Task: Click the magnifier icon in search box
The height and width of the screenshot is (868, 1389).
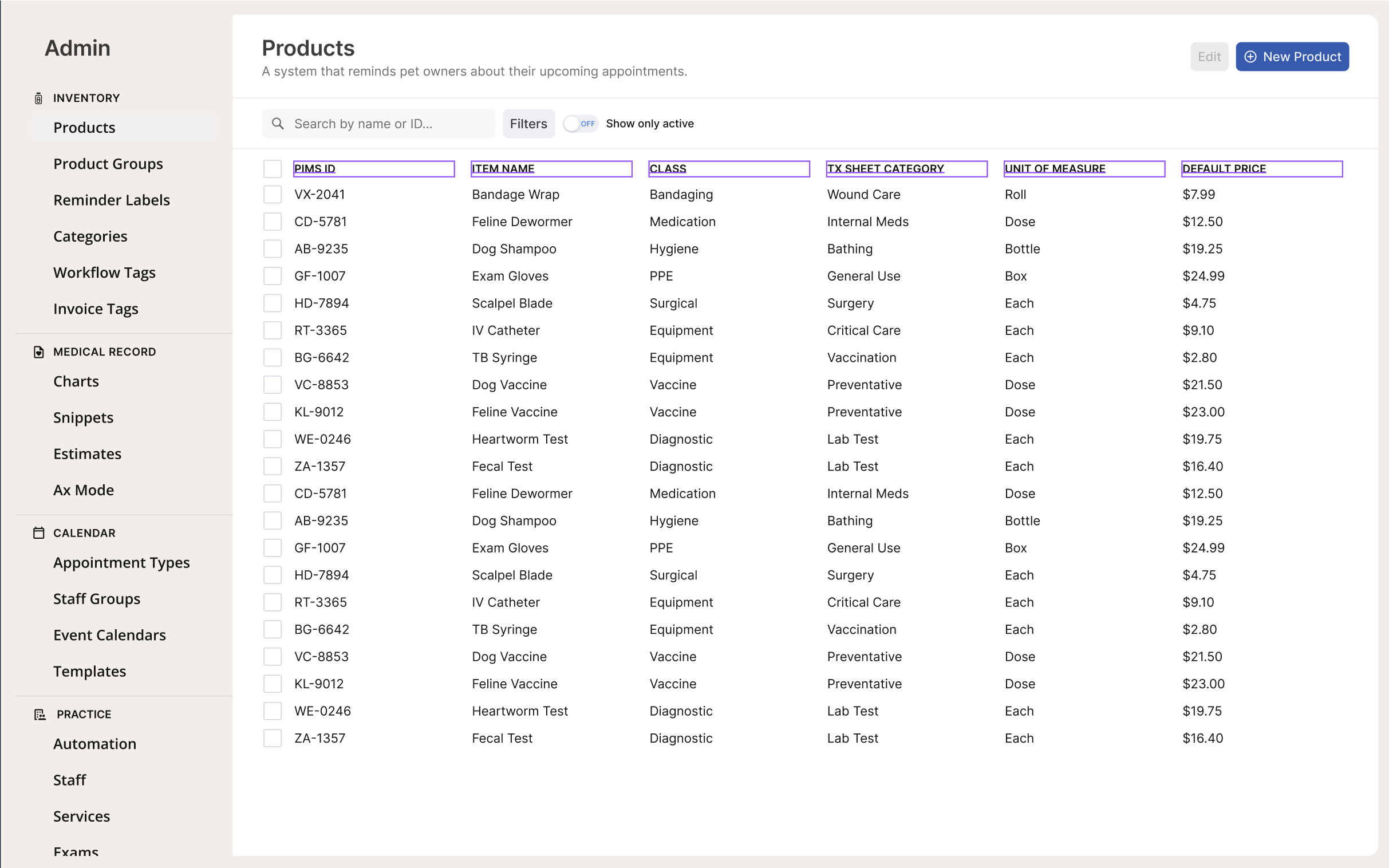Action: (x=278, y=124)
